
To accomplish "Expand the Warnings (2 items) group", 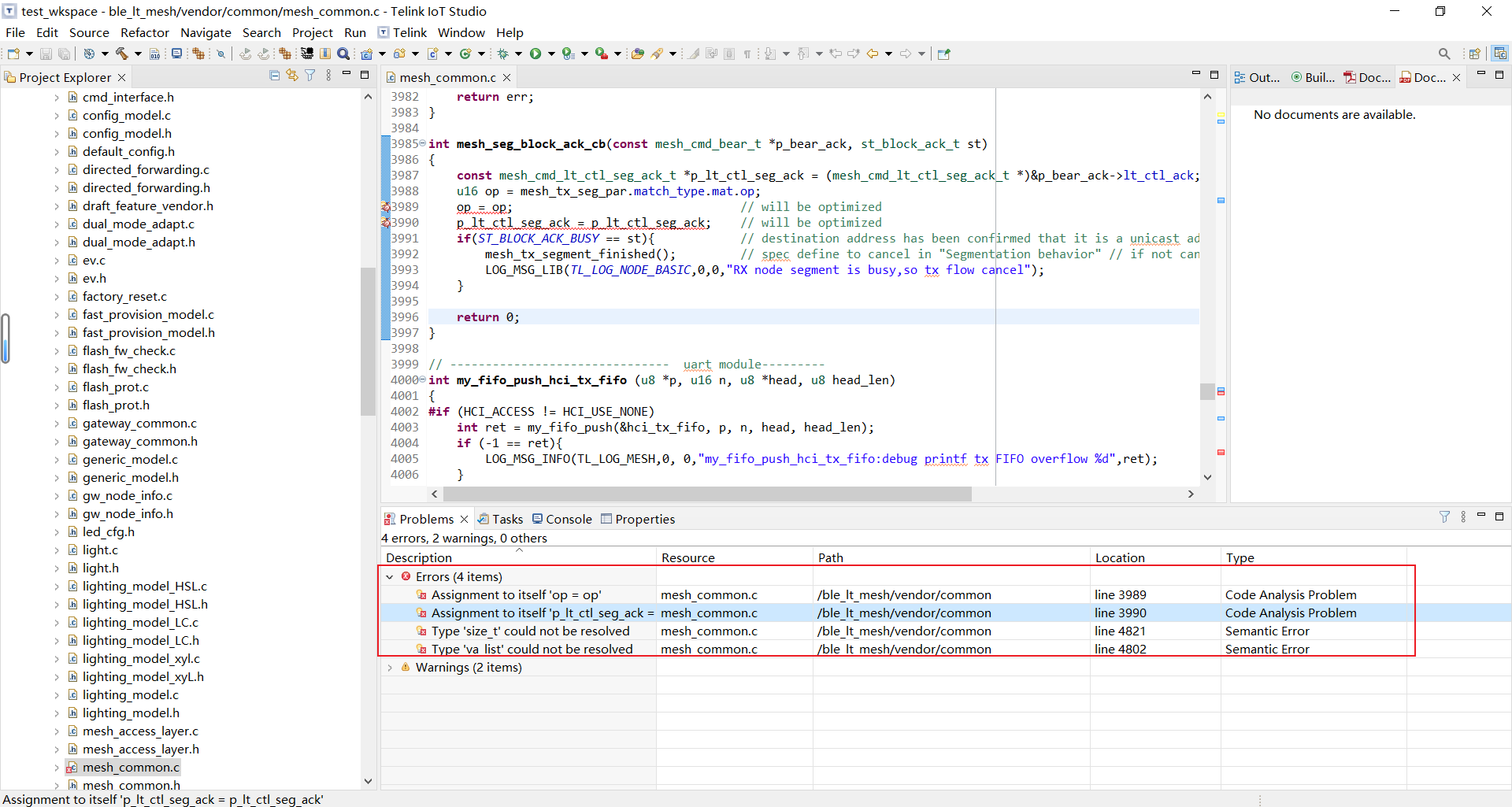I will tap(390, 668).
